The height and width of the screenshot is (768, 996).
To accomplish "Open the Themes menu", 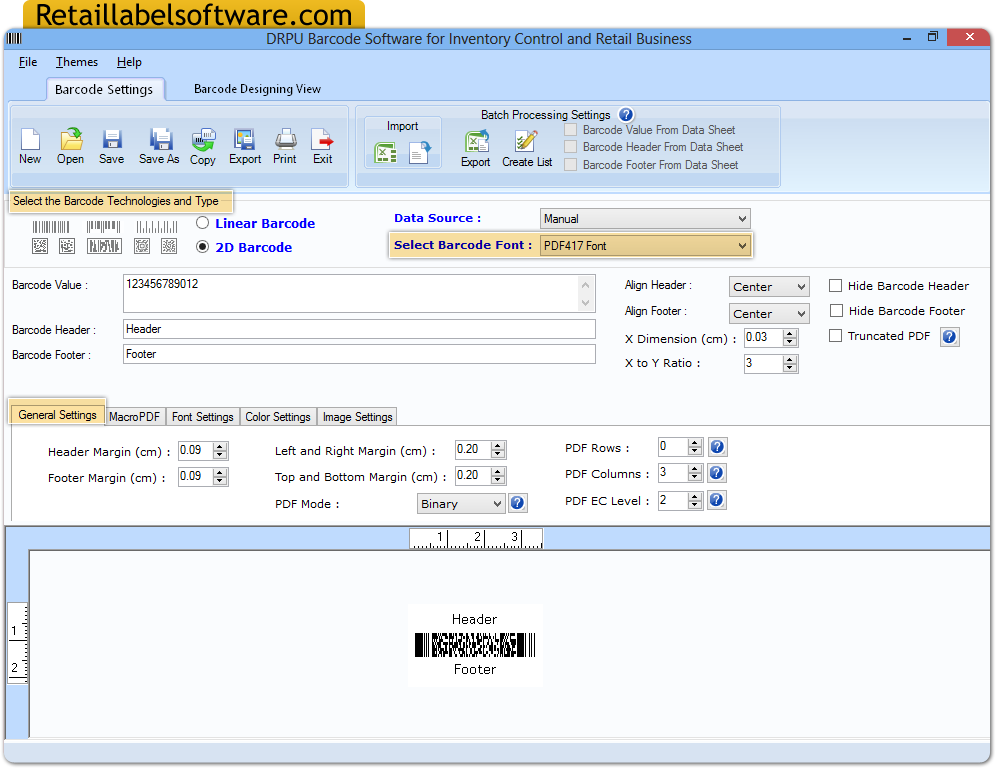I will [x=77, y=62].
